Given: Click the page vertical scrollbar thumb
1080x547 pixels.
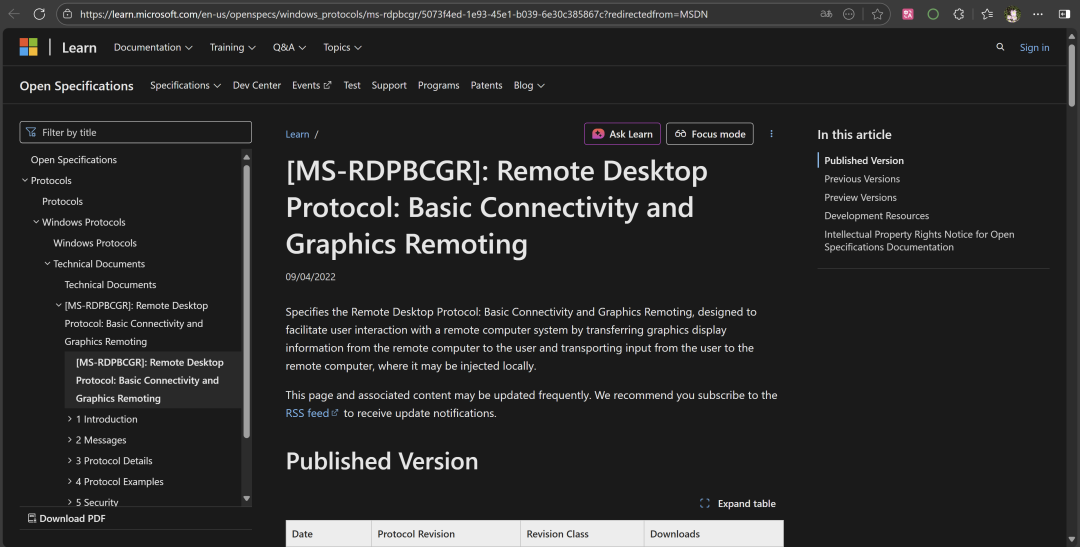Looking at the screenshot, I should 1072,74.
